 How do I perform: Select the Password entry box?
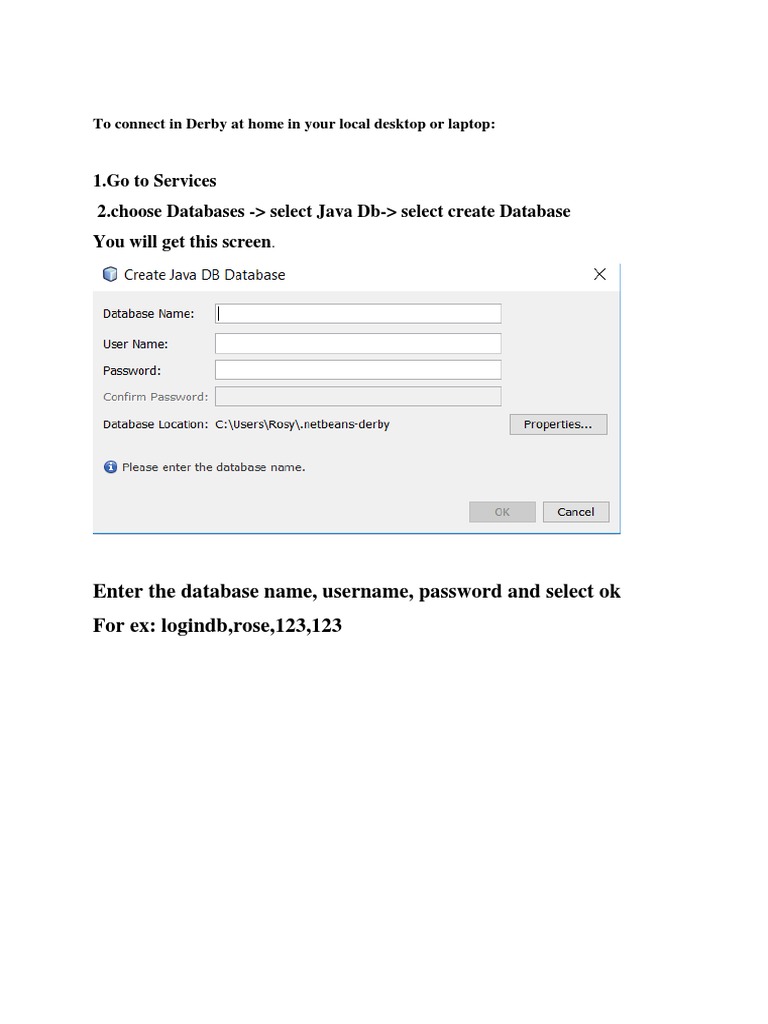tap(358, 370)
